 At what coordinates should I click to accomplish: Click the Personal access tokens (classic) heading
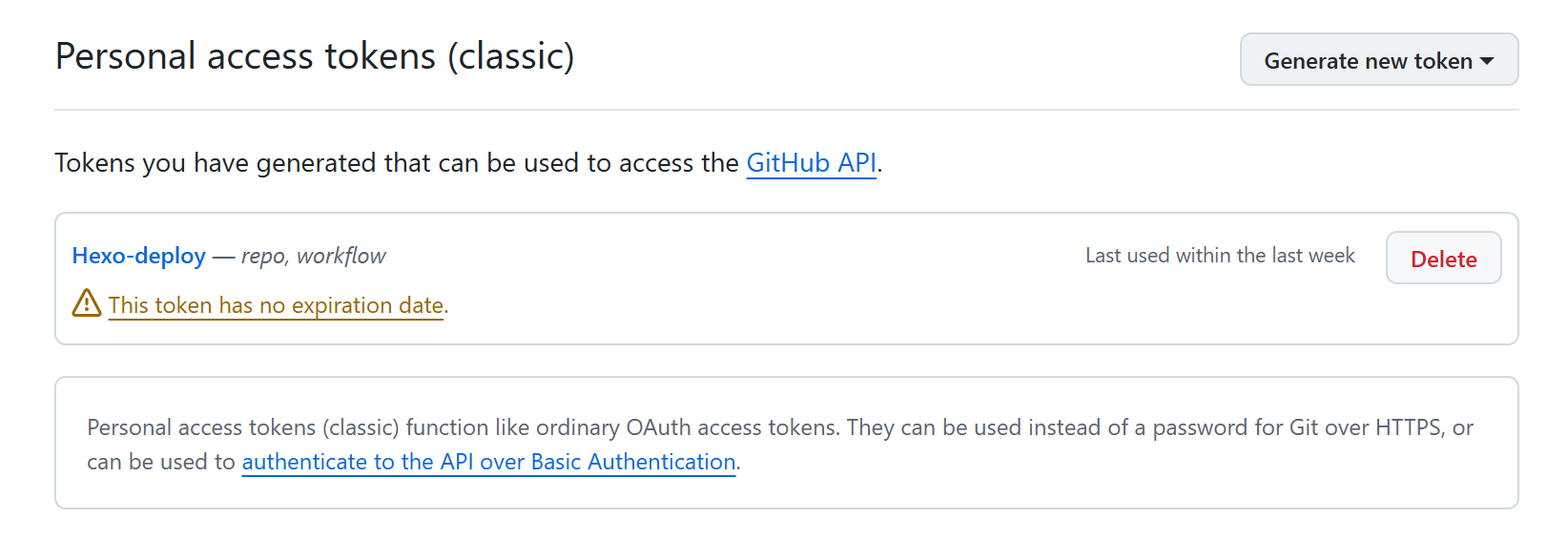(x=315, y=56)
